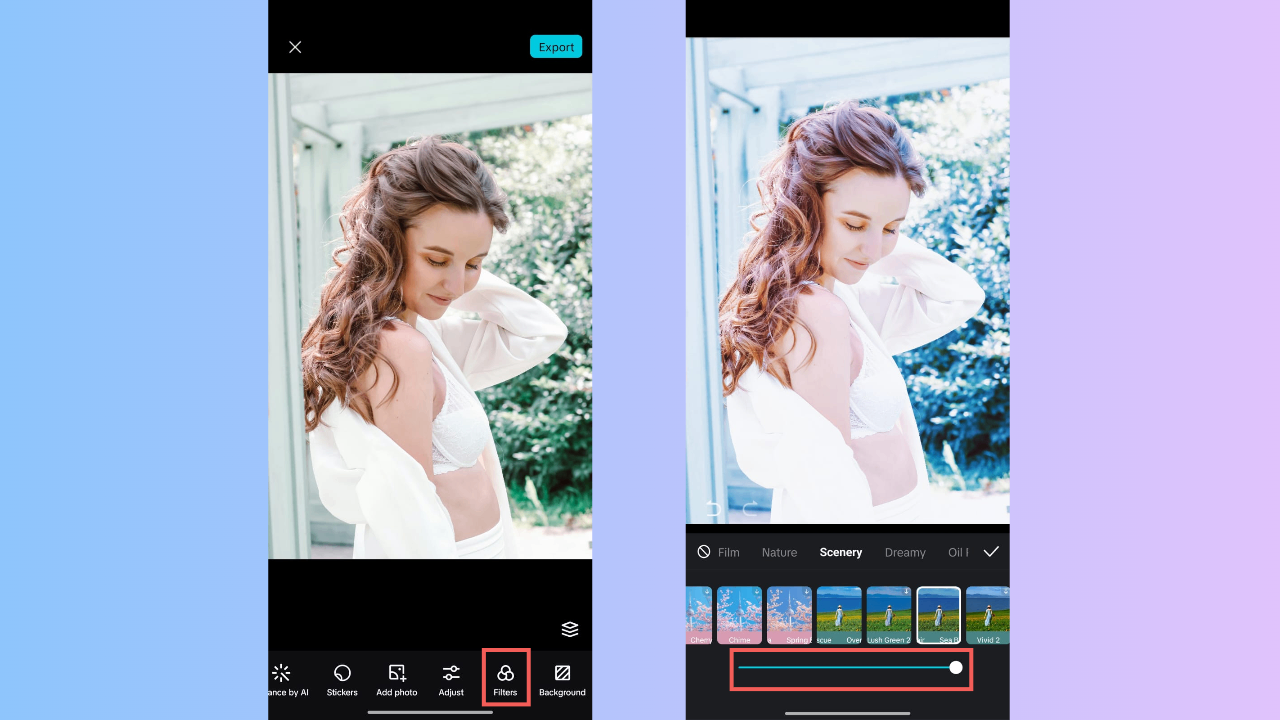Remove filter with the no-filter icon

704,552
